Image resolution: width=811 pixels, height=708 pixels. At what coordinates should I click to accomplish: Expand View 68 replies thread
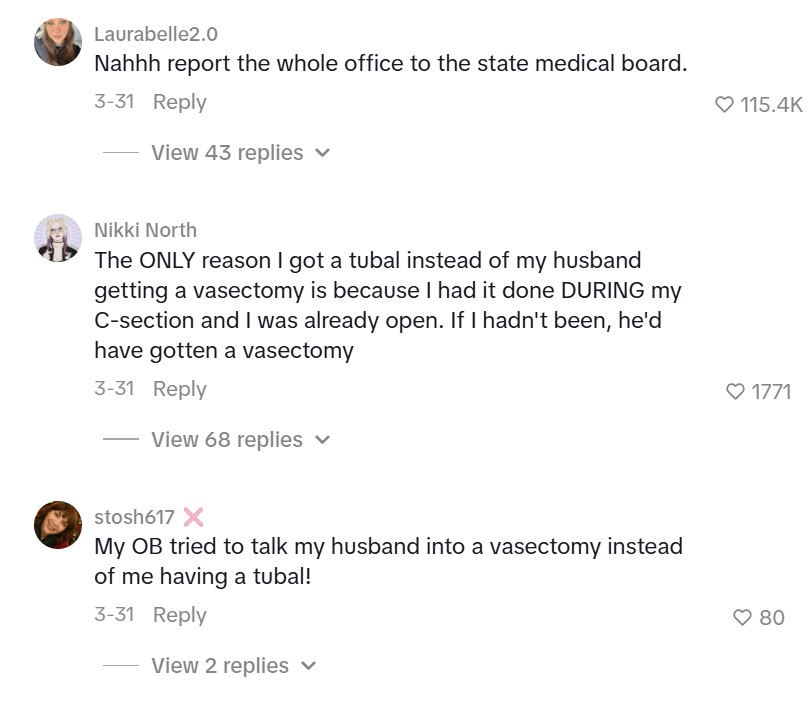227,440
